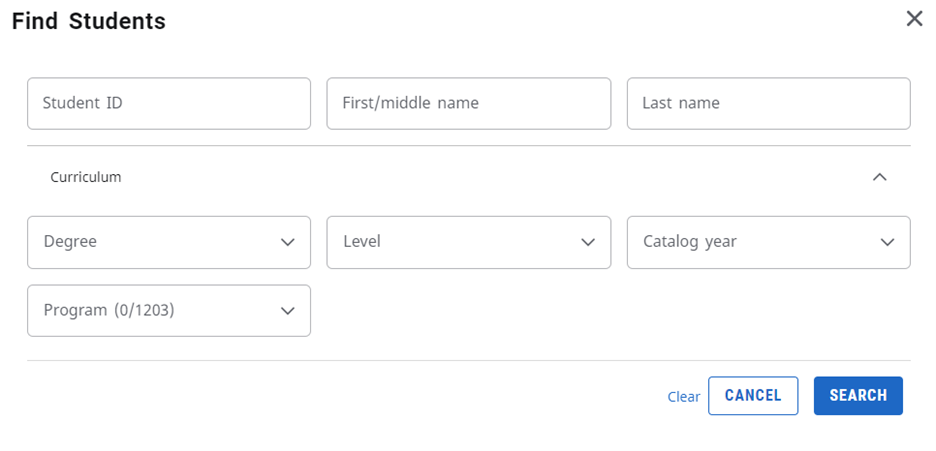The width and height of the screenshot is (936, 451).
Task: Focus the Student ID field
Action: tap(168, 103)
